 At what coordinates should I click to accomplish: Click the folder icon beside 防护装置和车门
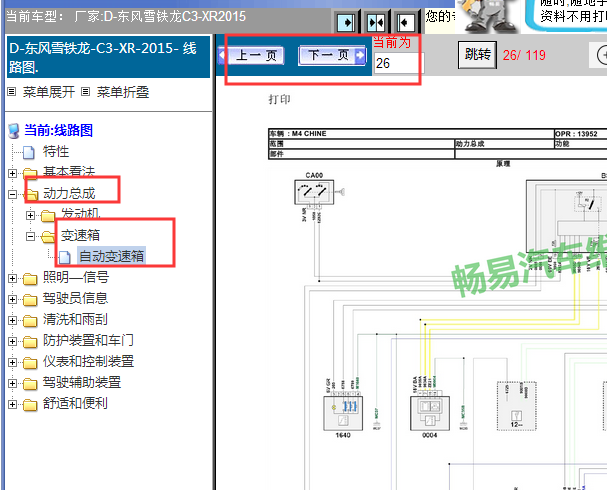point(30,342)
